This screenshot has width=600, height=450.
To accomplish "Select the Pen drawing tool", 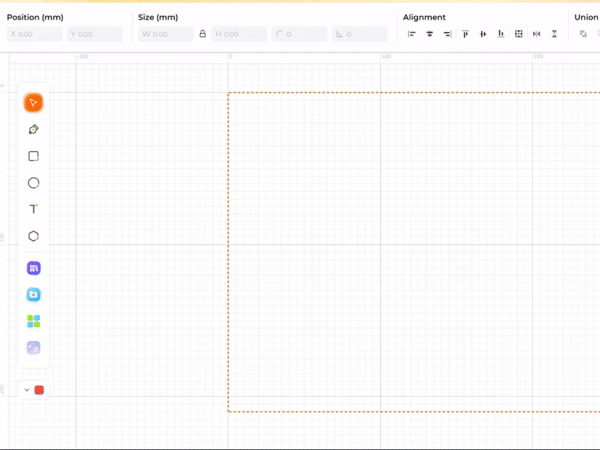I will click(33, 129).
